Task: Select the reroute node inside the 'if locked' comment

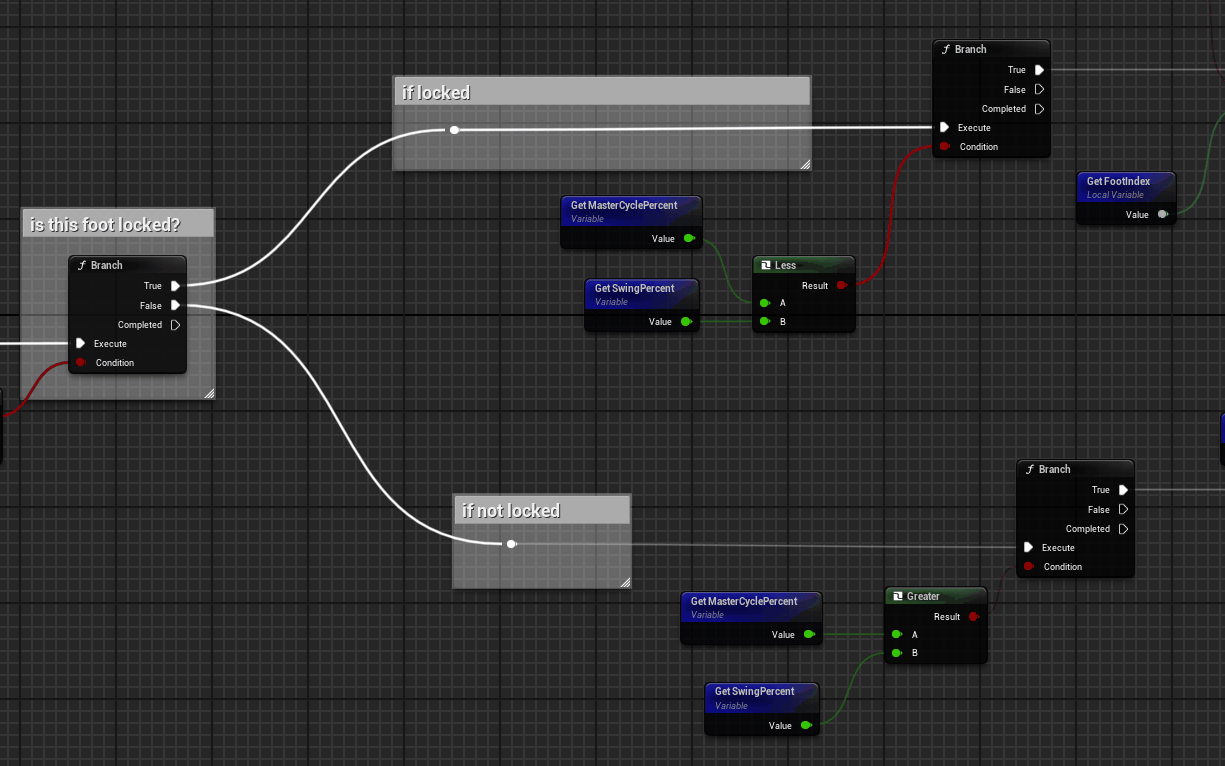Action: click(454, 130)
